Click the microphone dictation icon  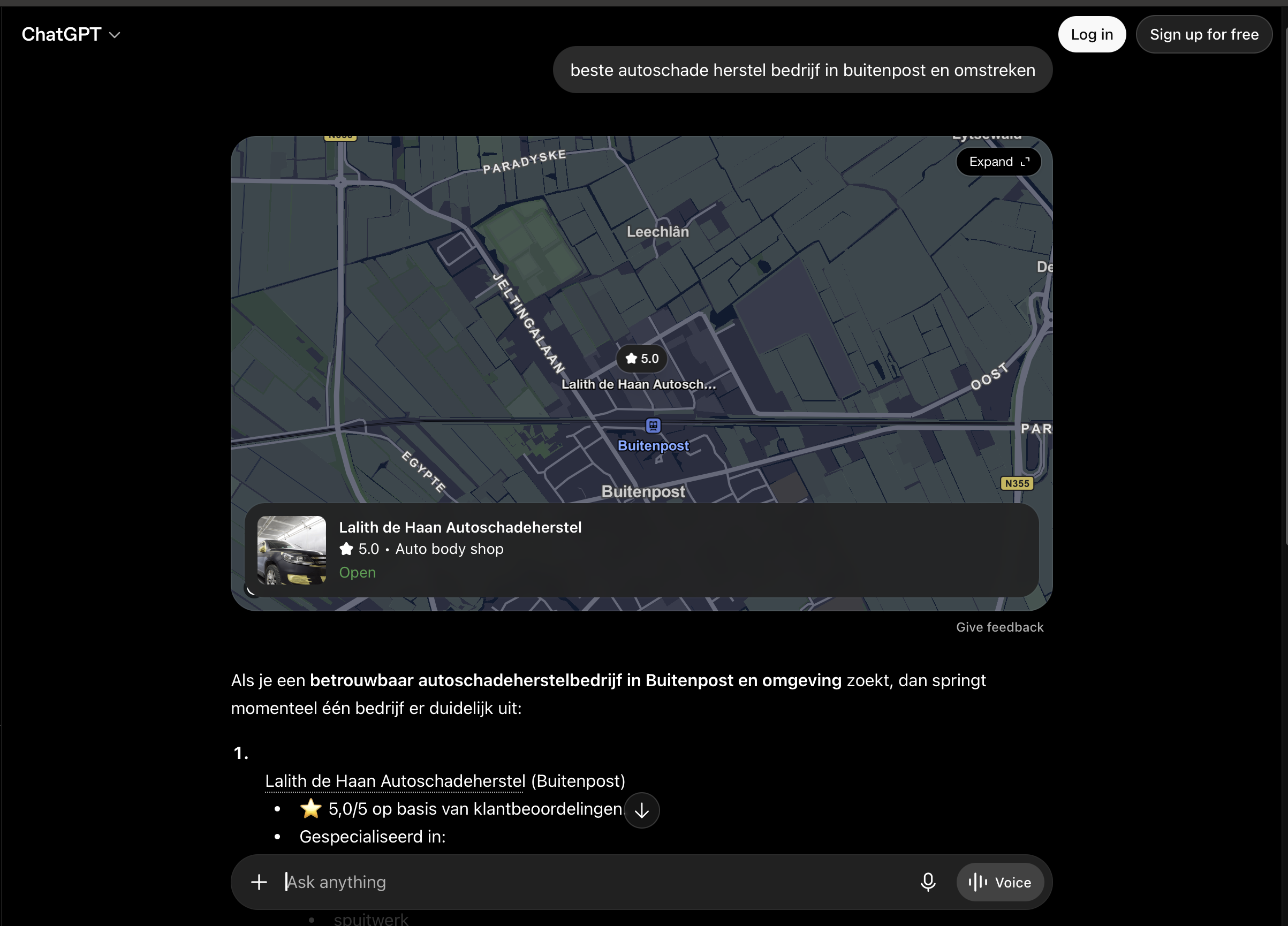click(928, 882)
